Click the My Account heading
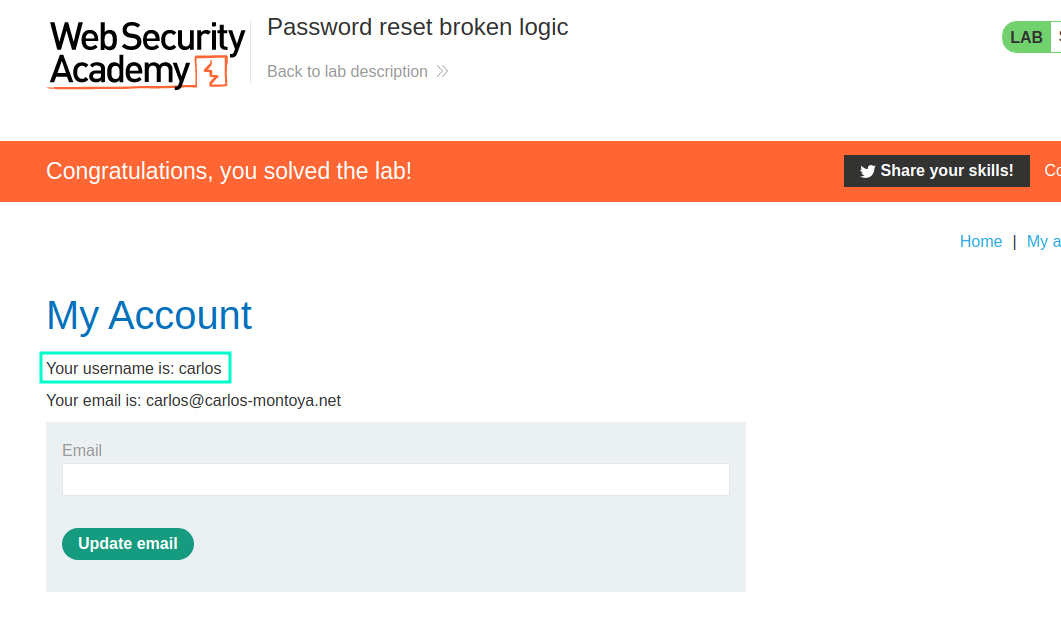The image size is (1061, 623). coord(149,316)
